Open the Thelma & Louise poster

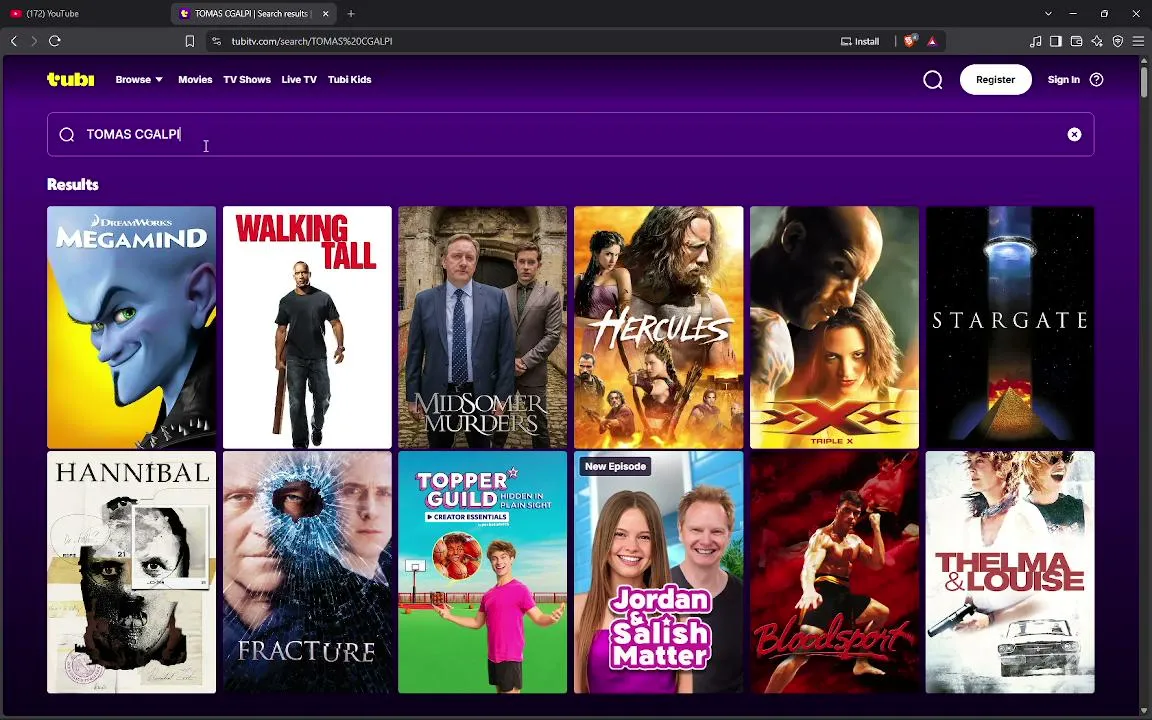tap(1010, 572)
